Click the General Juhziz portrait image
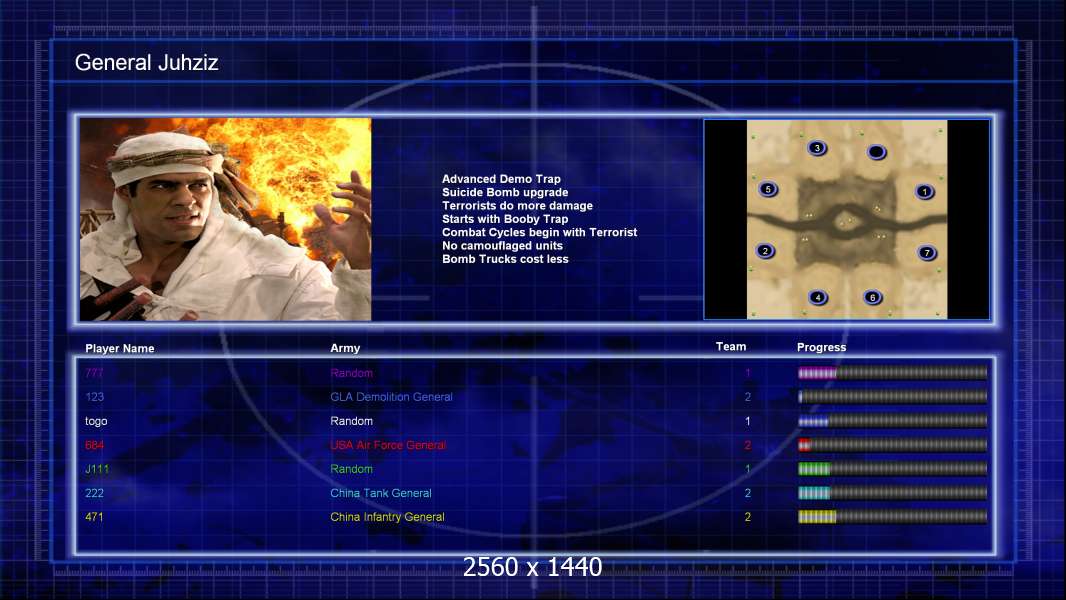The image size is (1066, 600). click(226, 219)
